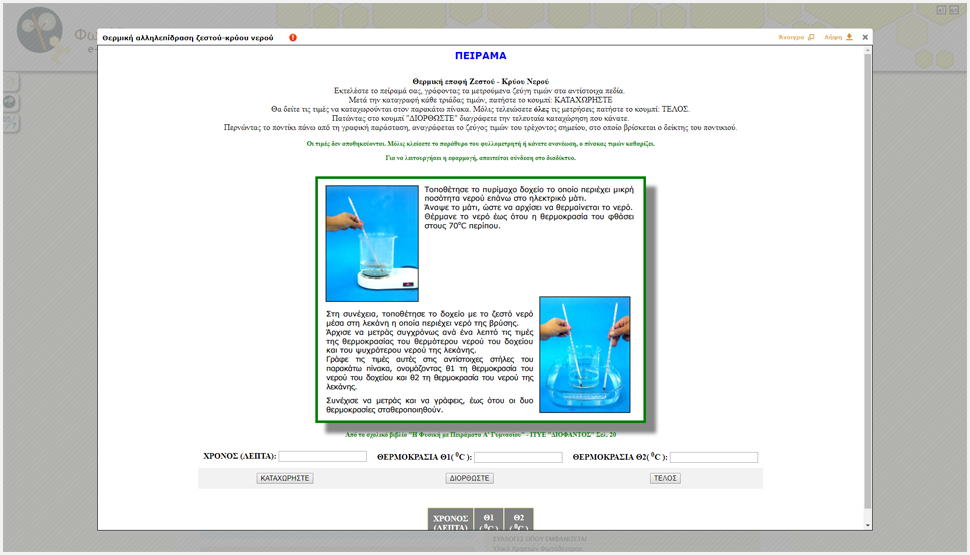Finish the measurements with the ΤΕΛΟΣ button

665,478
